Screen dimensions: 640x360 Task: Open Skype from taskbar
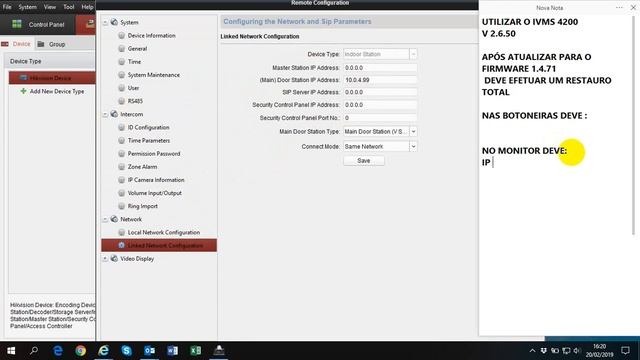pos(127,351)
